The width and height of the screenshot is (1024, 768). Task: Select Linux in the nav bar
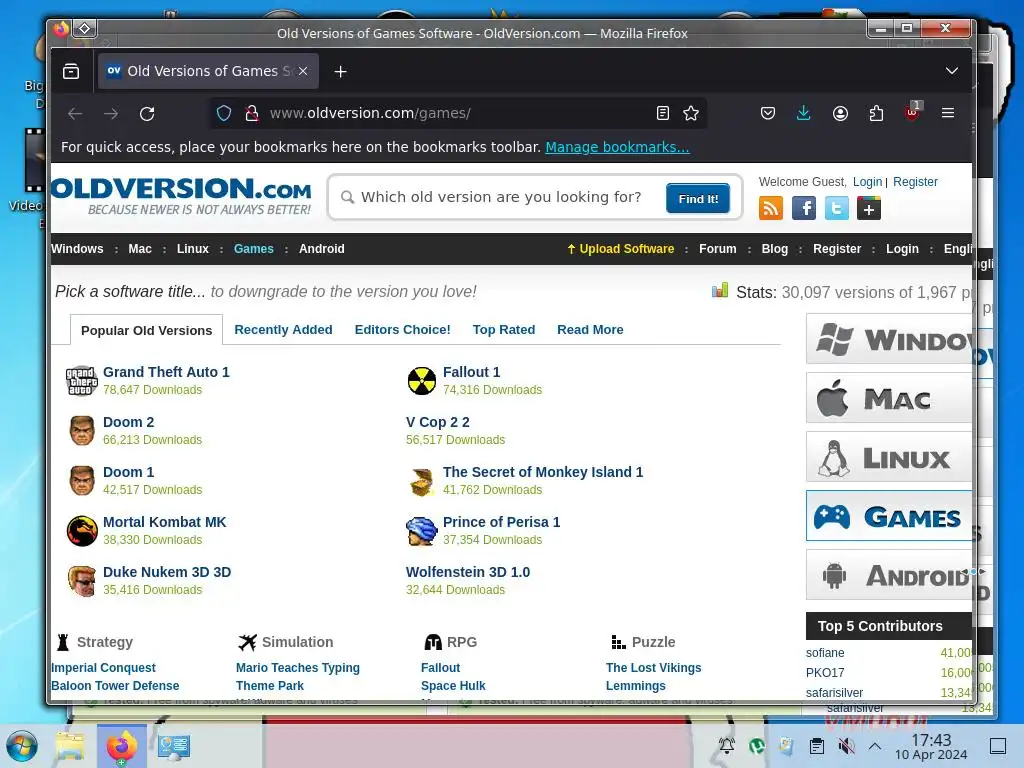tap(193, 249)
